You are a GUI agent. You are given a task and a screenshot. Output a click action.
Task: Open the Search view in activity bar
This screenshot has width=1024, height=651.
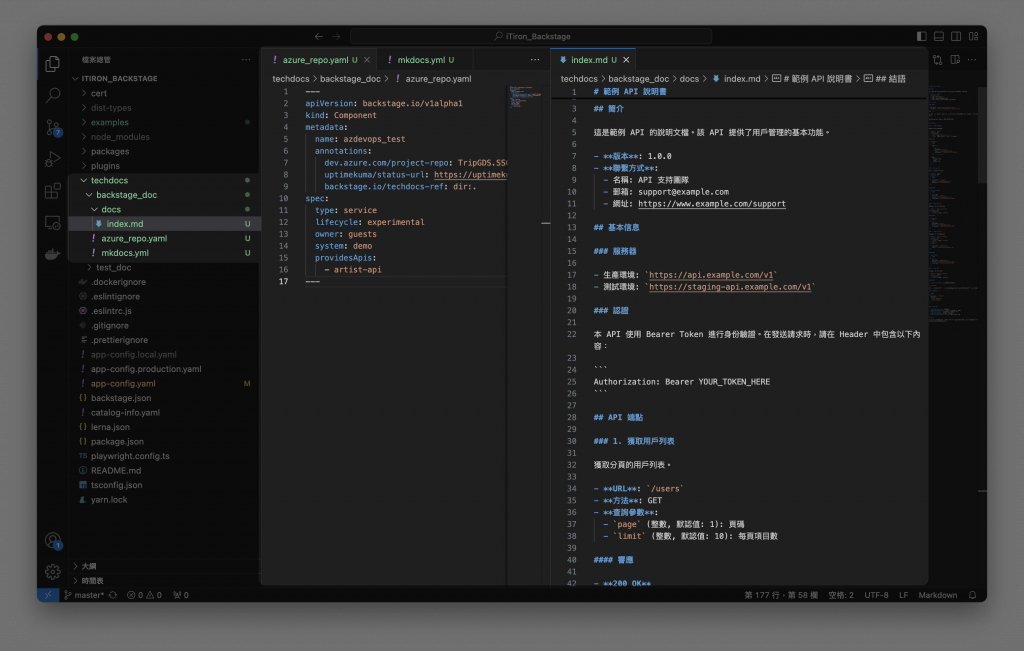click(x=53, y=95)
